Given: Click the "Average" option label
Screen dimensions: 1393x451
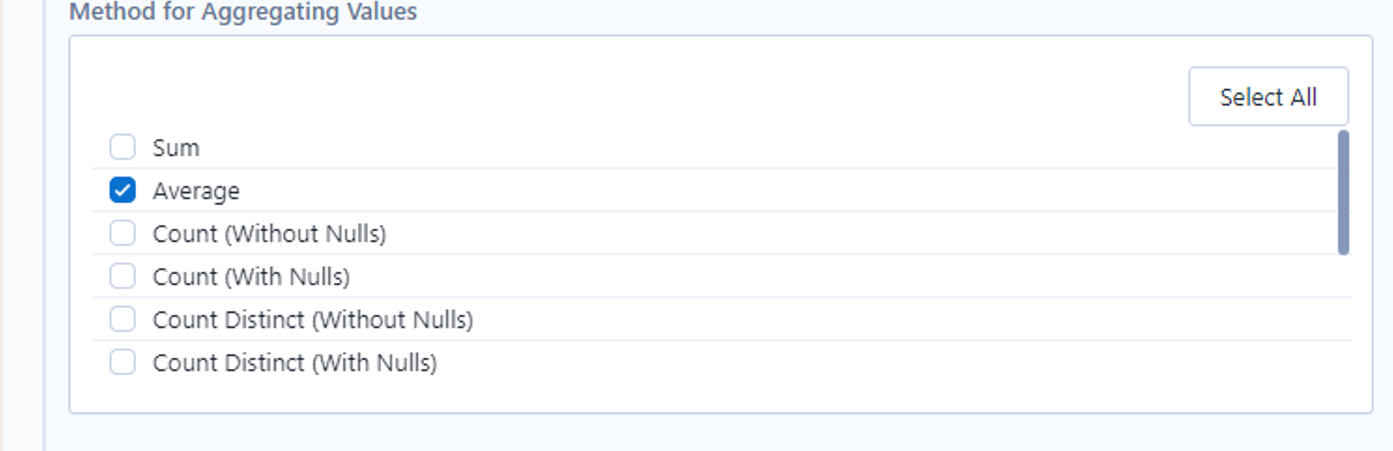Looking at the screenshot, I should tap(196, 190).
